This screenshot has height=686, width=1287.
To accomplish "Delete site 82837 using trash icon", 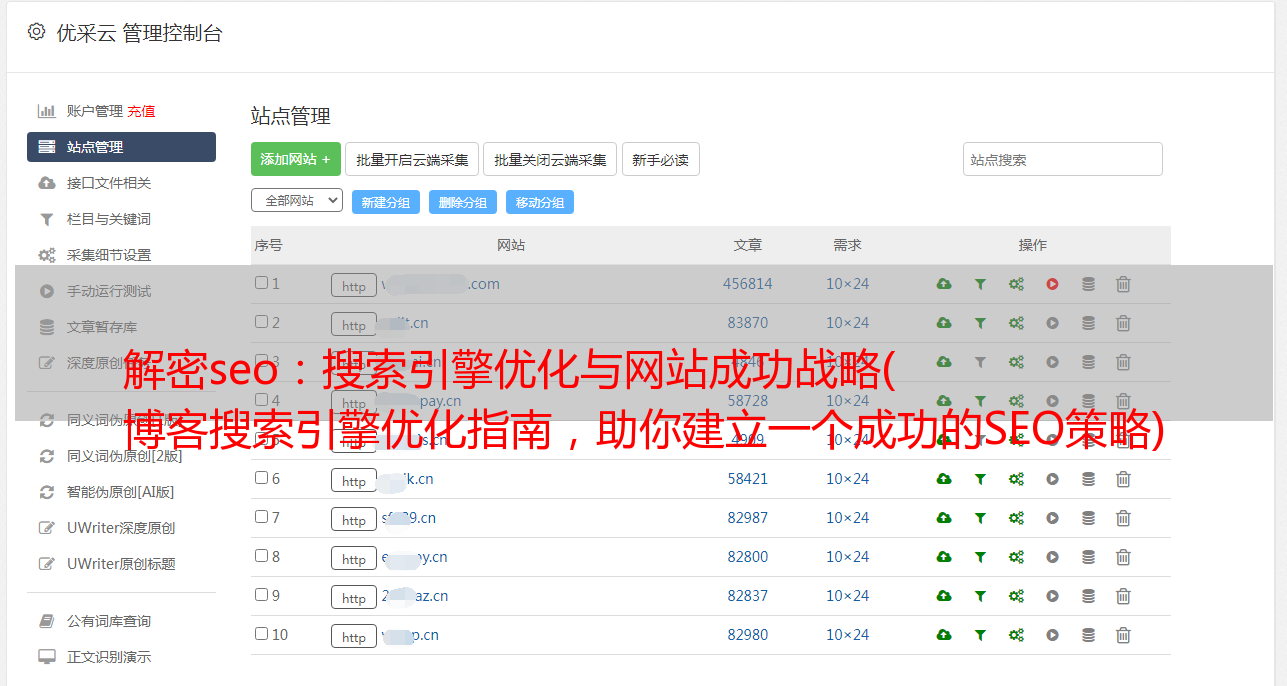I will [1123, 596].
